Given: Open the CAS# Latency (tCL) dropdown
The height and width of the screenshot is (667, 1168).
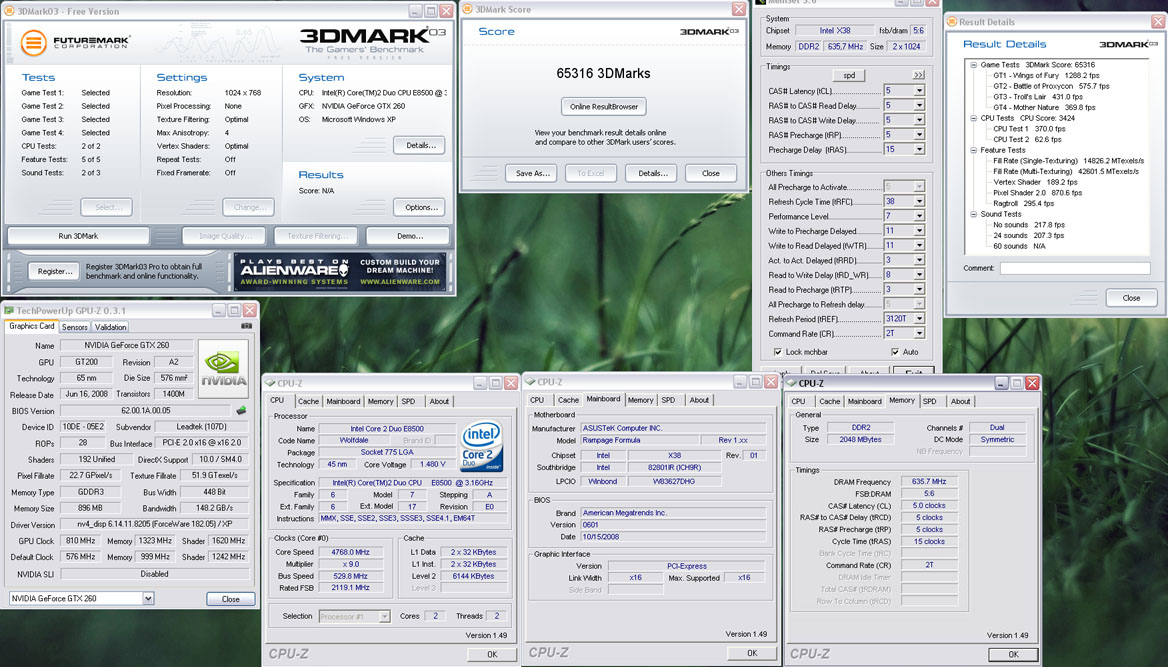Looking at the screenshot, I should (x=919, y=91).
